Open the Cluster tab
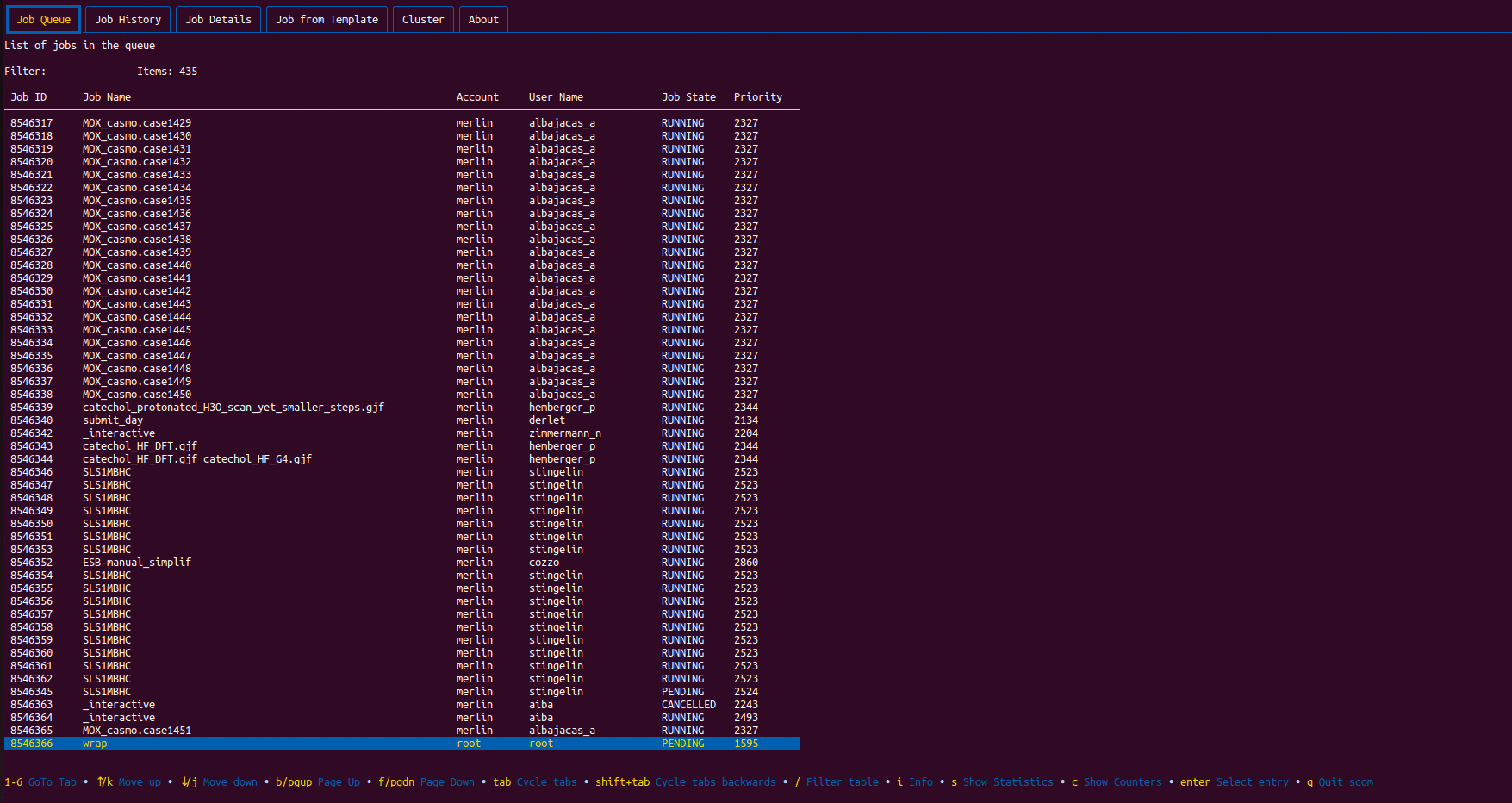Image resolution: width=1512 pixels, height=803 pixels. (x=423, y=18)
